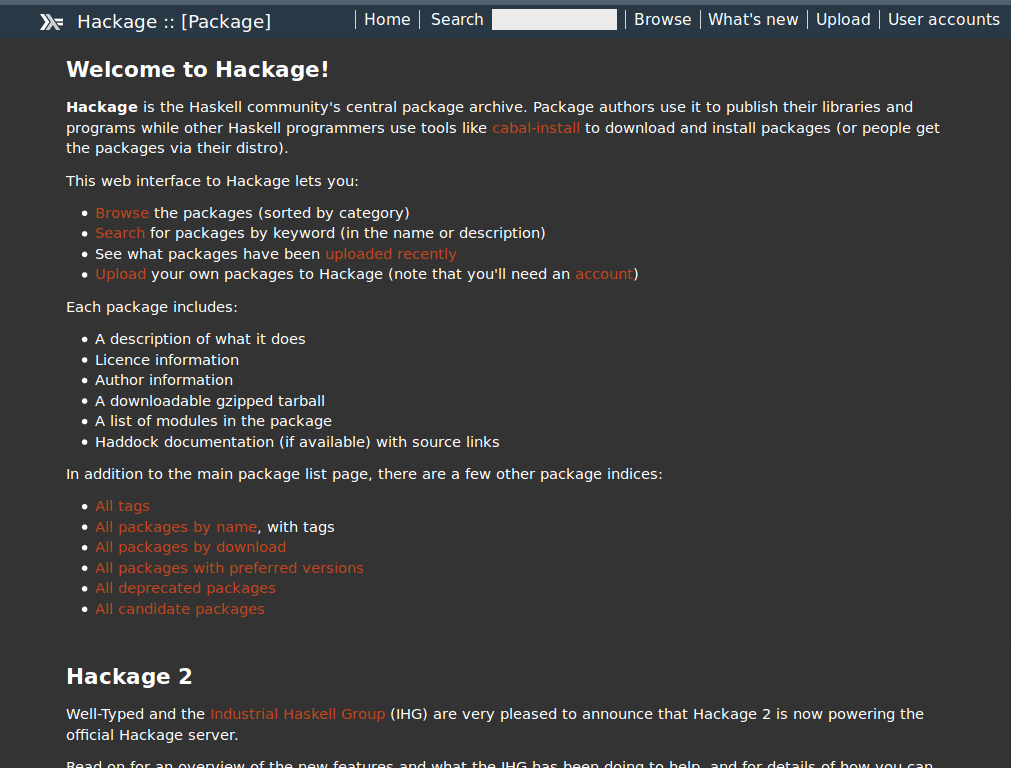Open the uploaded recently link
This screenshot has height=768, width=1024.
coord(391,254)
